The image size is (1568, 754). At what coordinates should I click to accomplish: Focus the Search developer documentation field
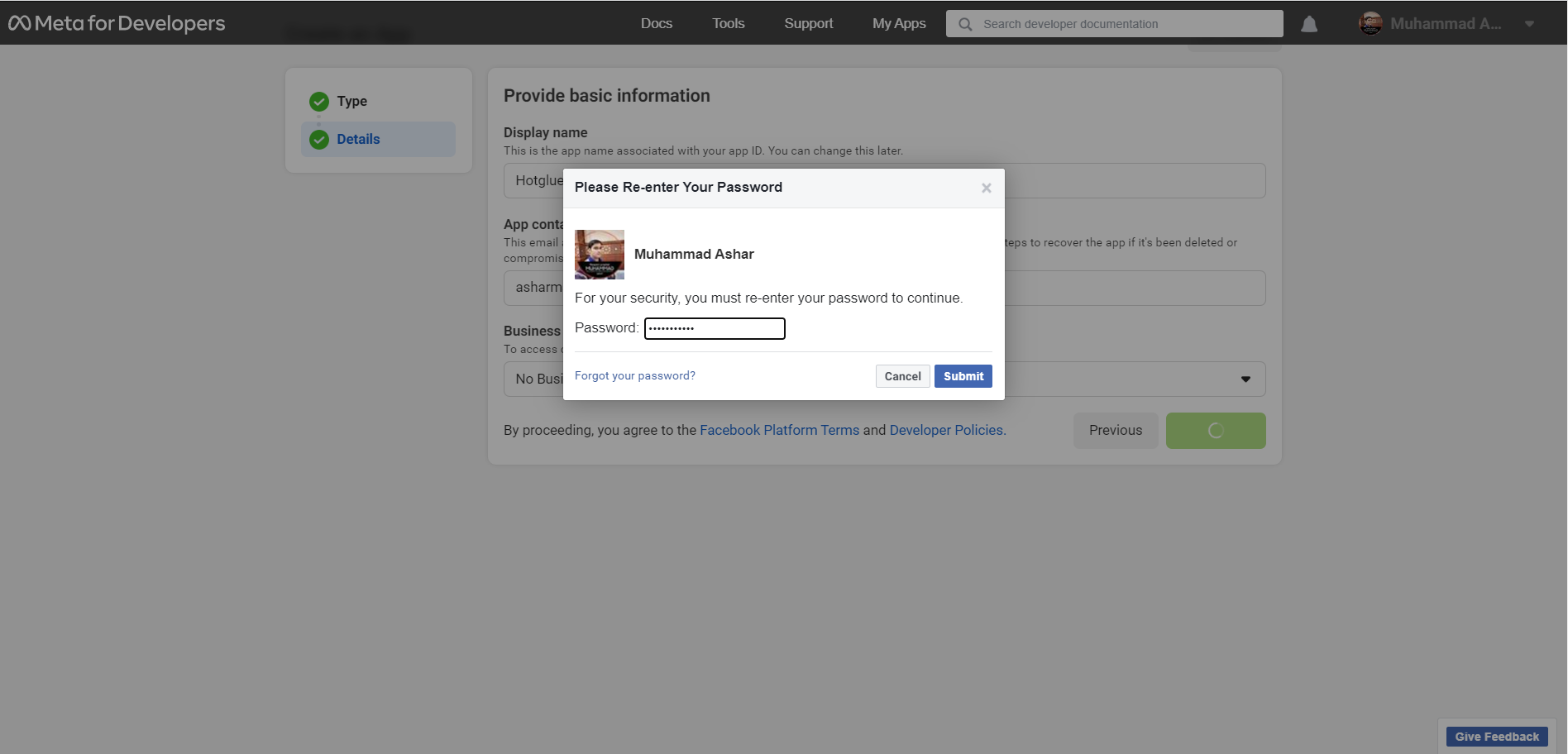pos(1115,24)
